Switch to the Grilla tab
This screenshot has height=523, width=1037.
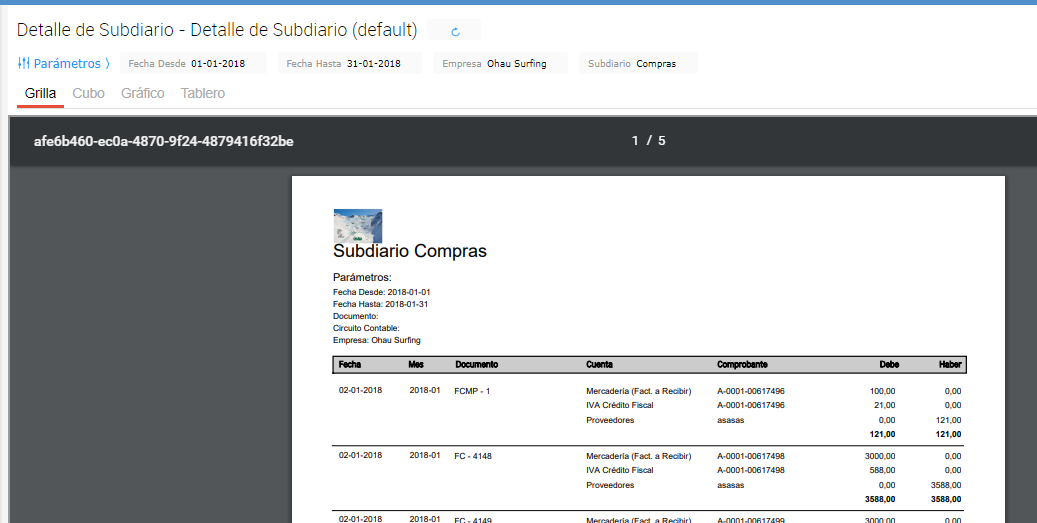(x=40, y=93)
